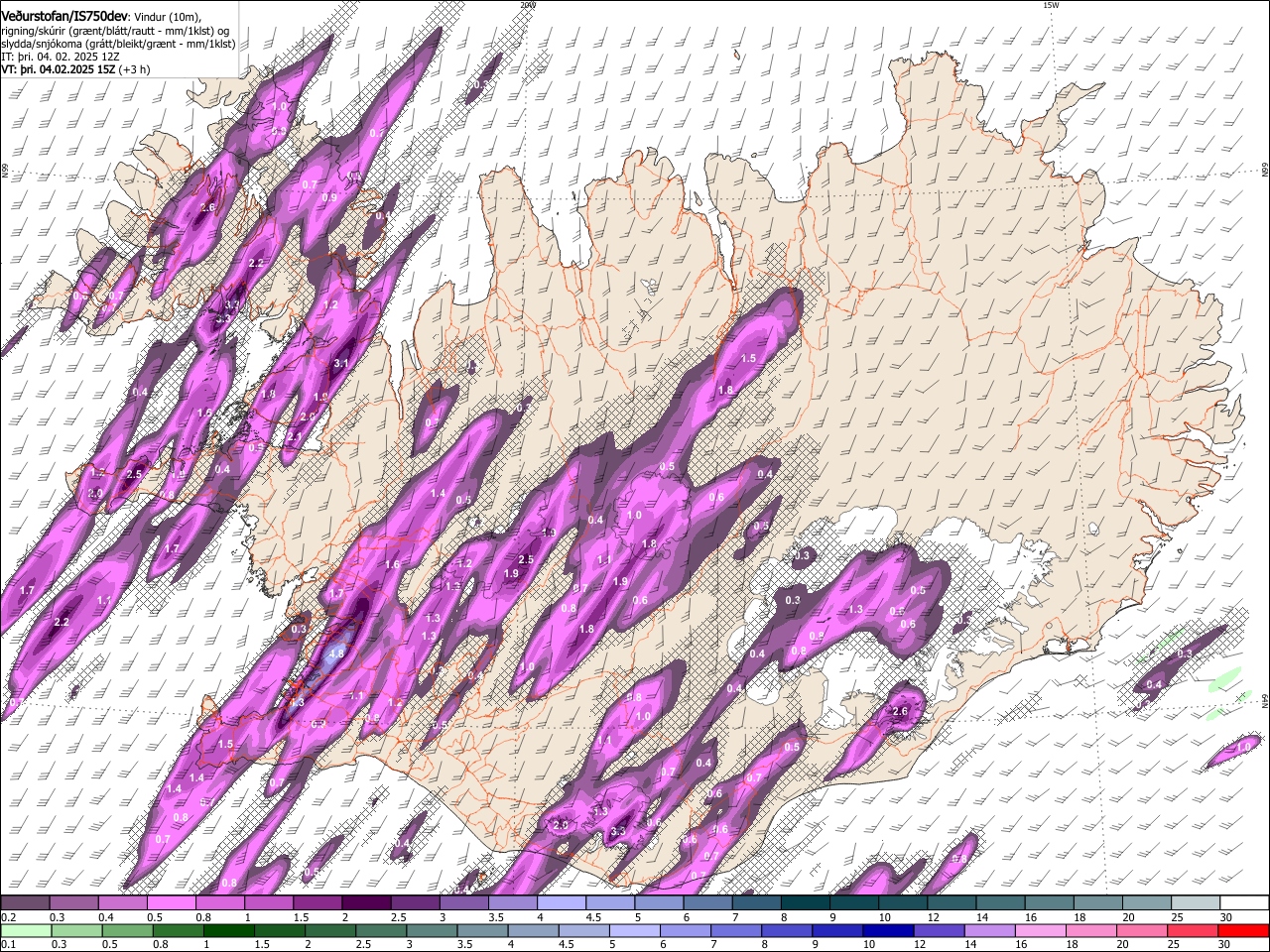Pick the pale green first swatch of the lower legend
The image size is (1270, 952).
pos(25,931)
